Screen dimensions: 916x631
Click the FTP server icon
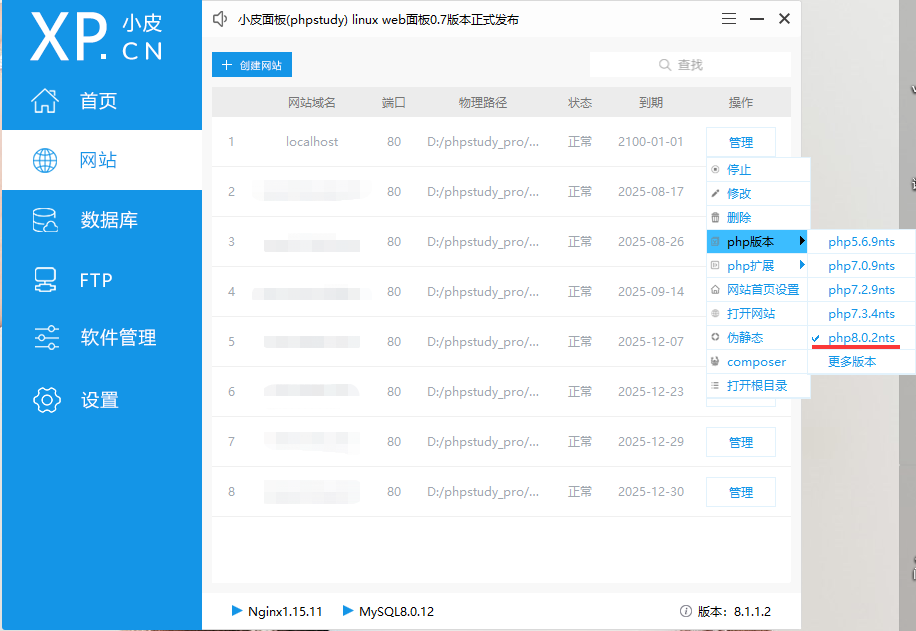point(45,280)
